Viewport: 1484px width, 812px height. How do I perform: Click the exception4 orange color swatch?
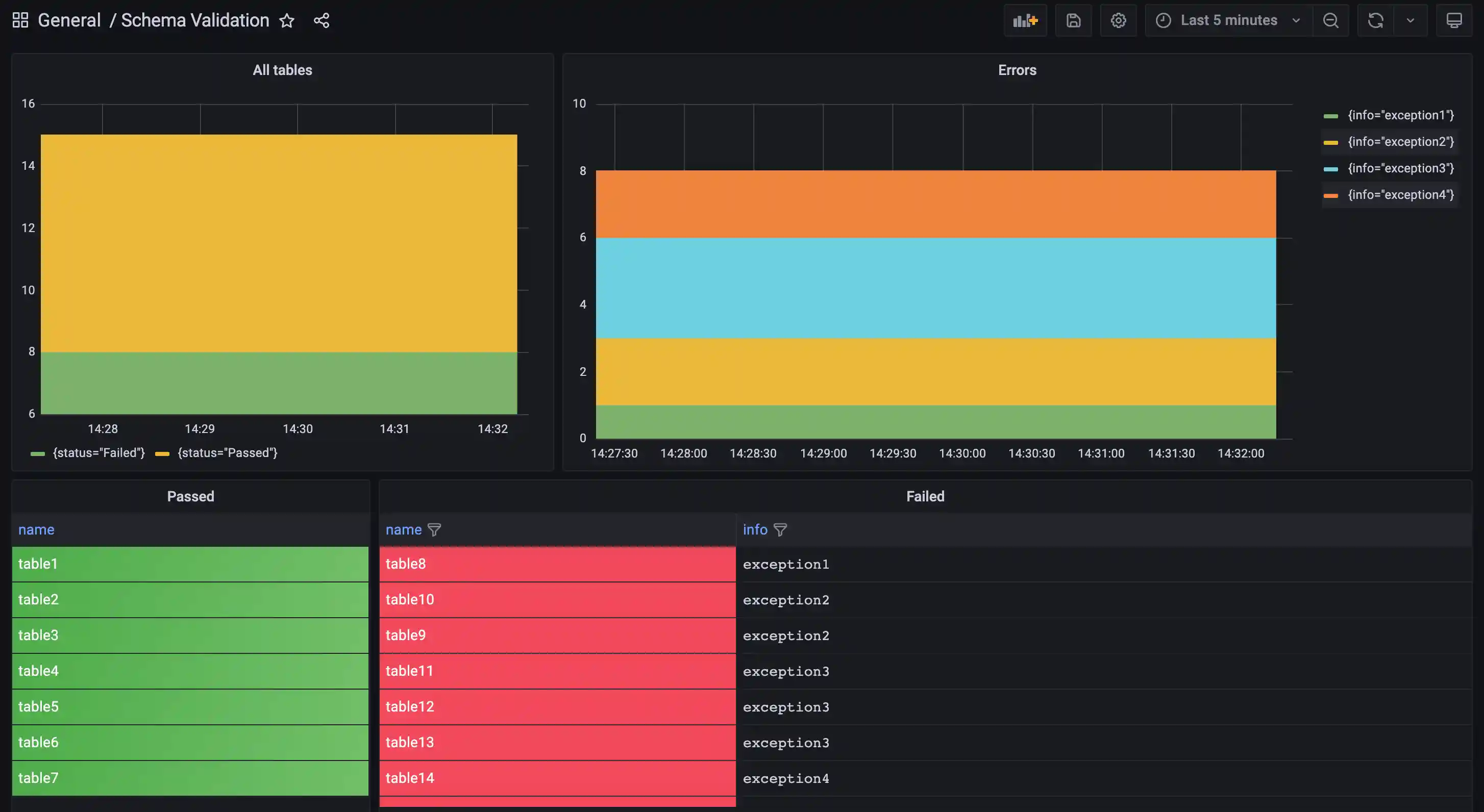point(1330,196)
